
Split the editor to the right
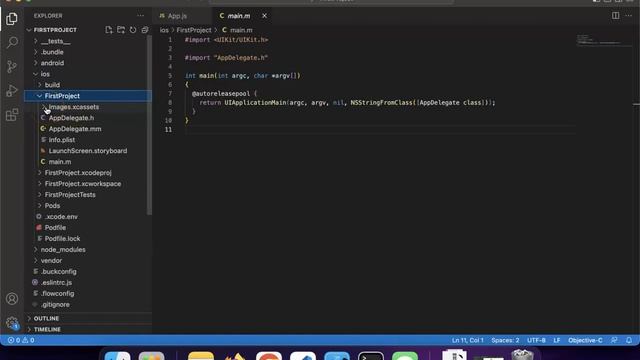point(616,16)
